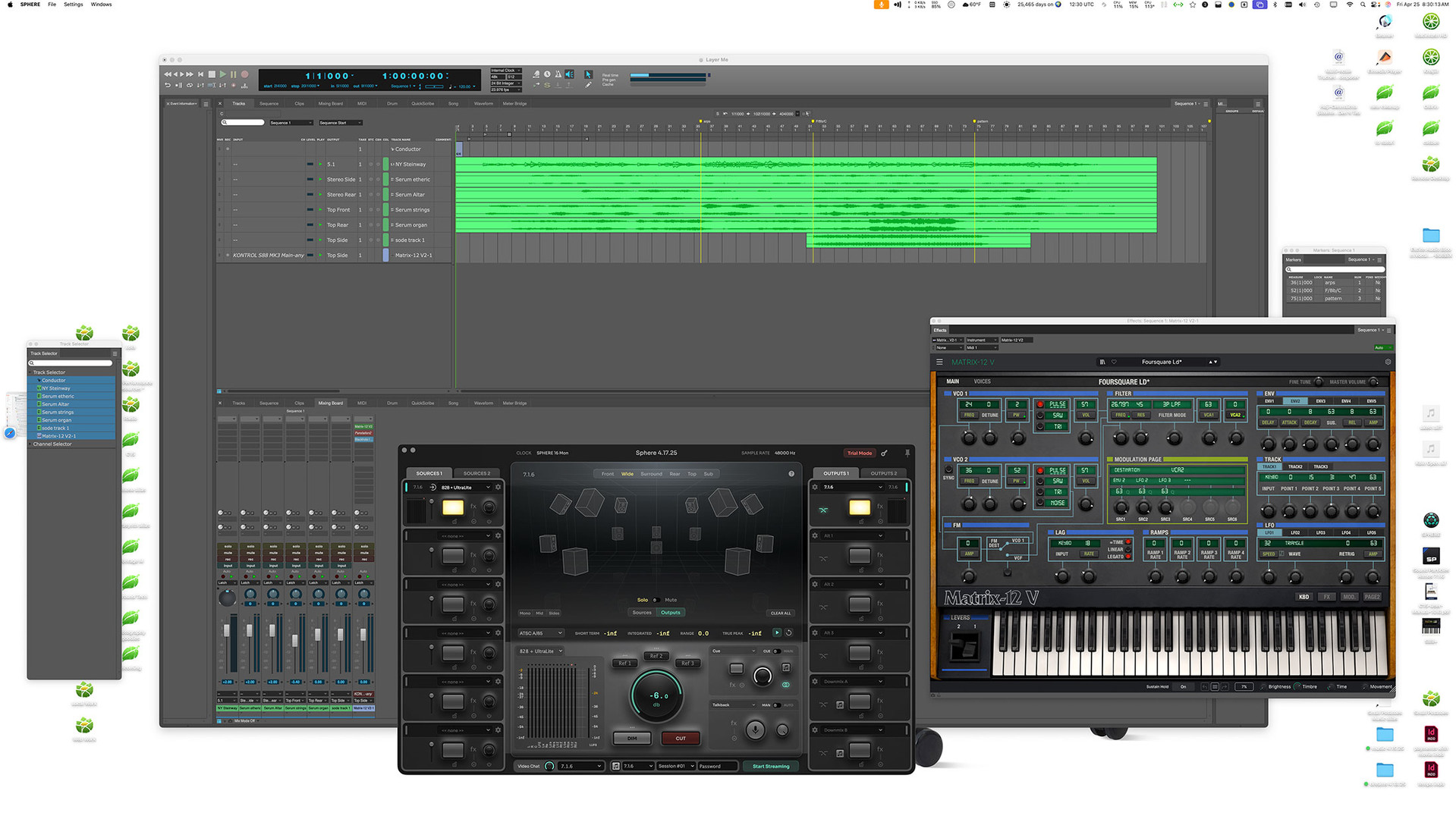The width and height of the screenshot is (1456, 819).
Task: Open the VOICES tab in Matrix-12 V
Action: click(982, 381)
